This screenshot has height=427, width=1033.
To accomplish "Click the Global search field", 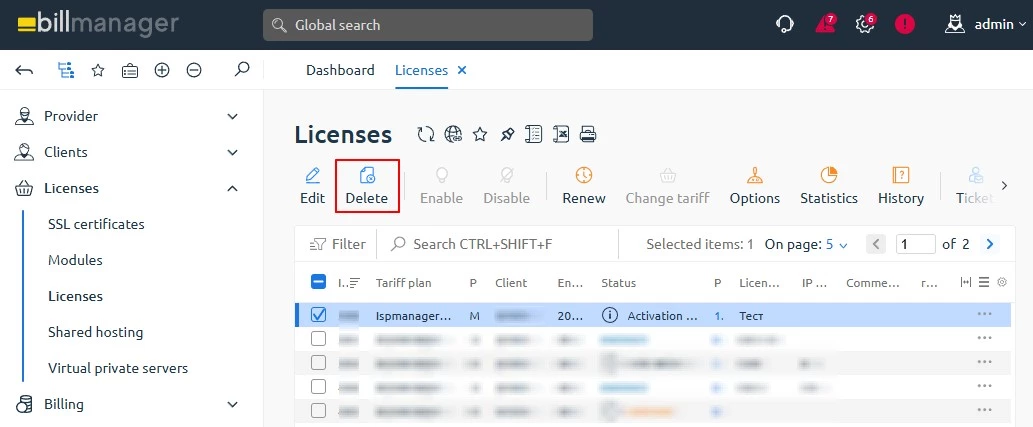I will [428, 25].
